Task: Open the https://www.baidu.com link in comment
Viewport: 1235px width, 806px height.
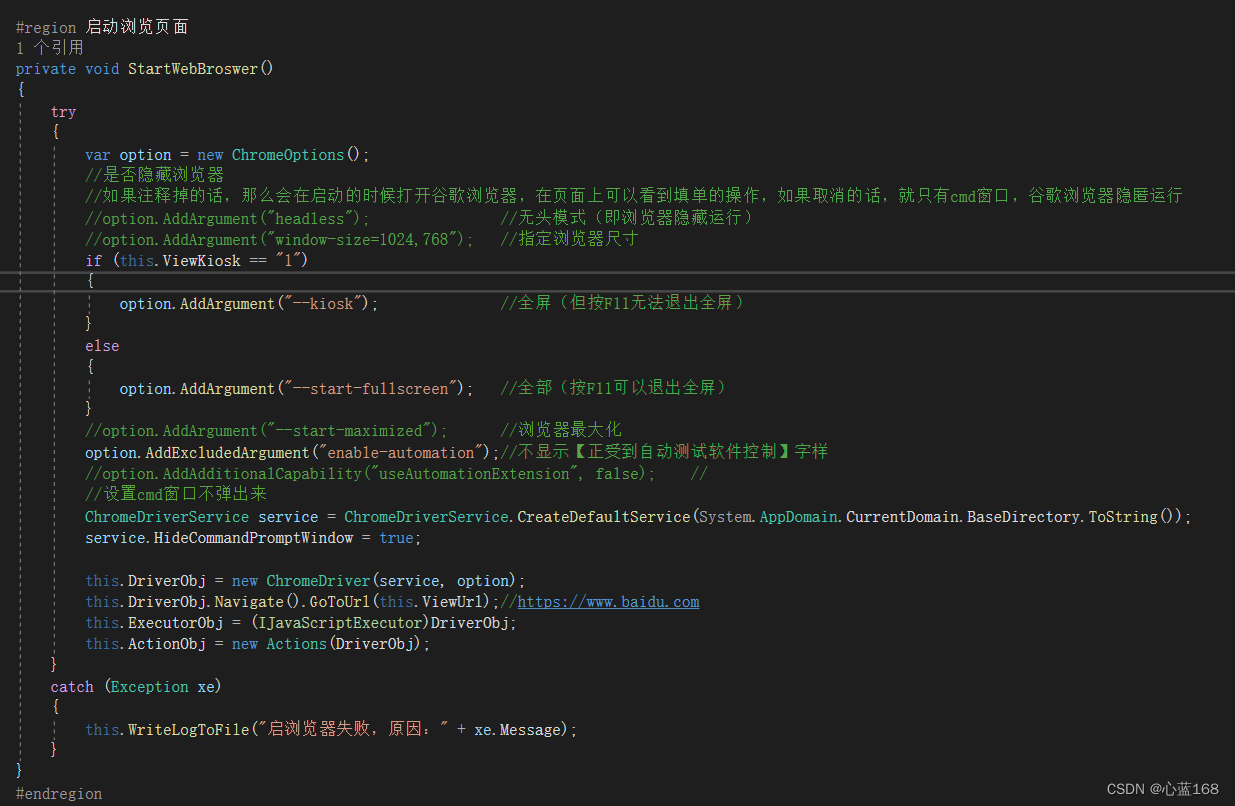Action: (608, 602)
